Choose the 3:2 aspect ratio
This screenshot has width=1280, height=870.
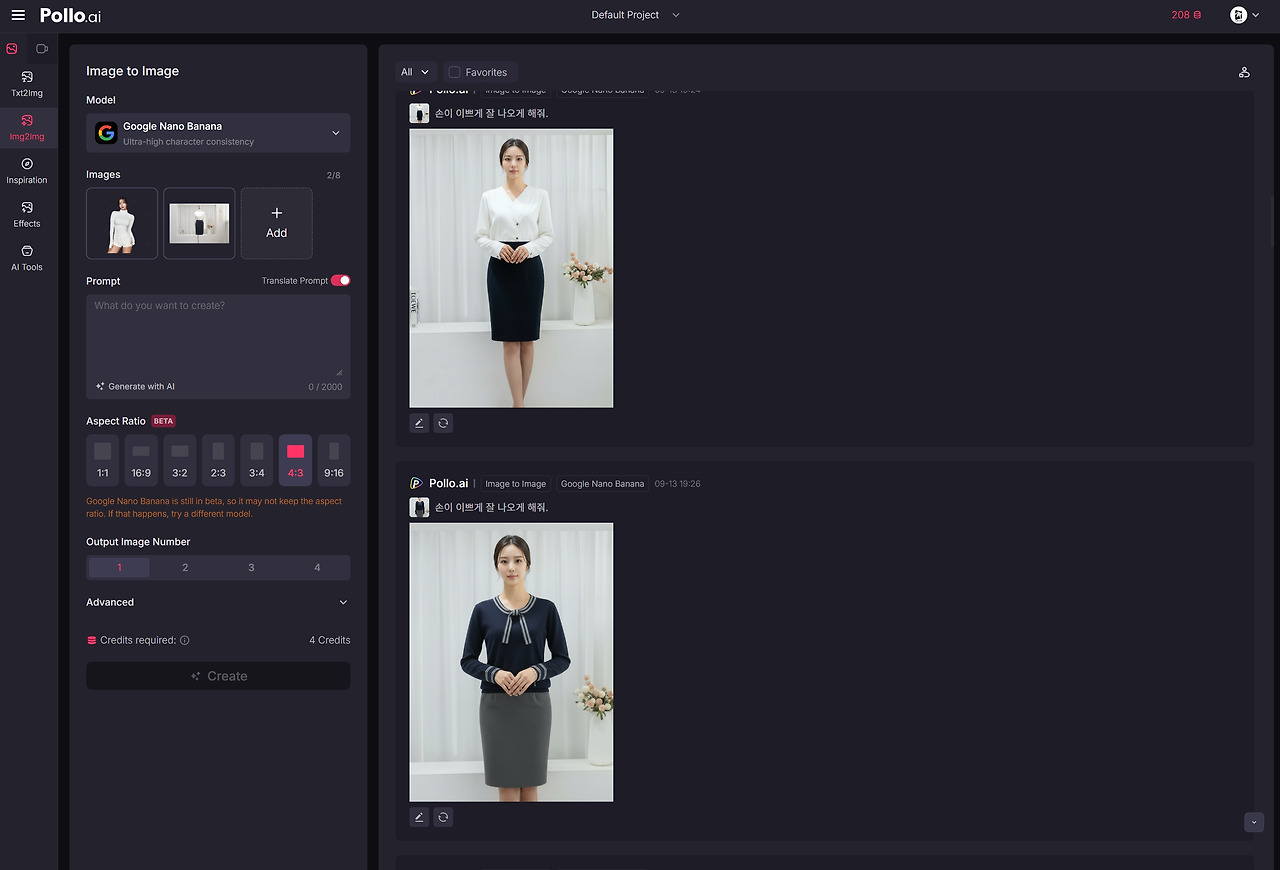[x=180, y=461]
